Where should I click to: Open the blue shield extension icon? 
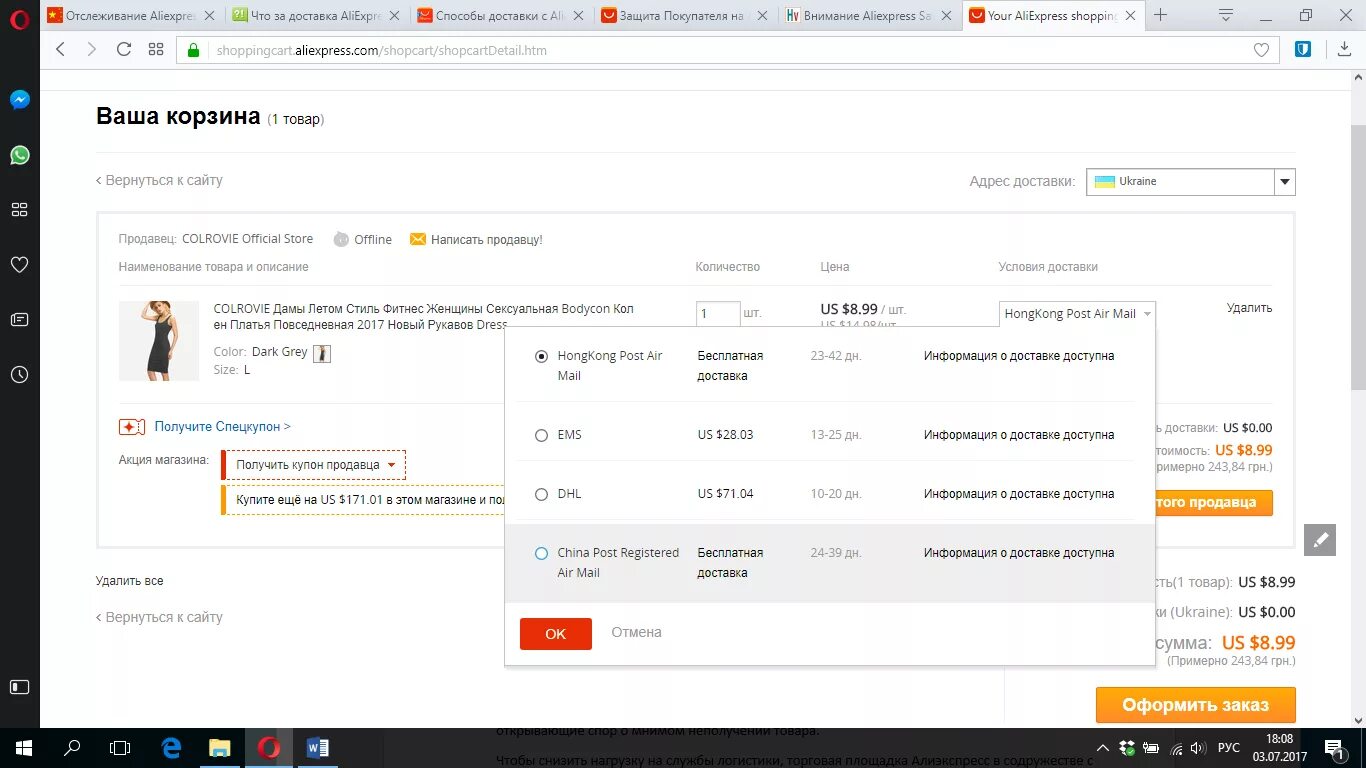pos(1303,49)
